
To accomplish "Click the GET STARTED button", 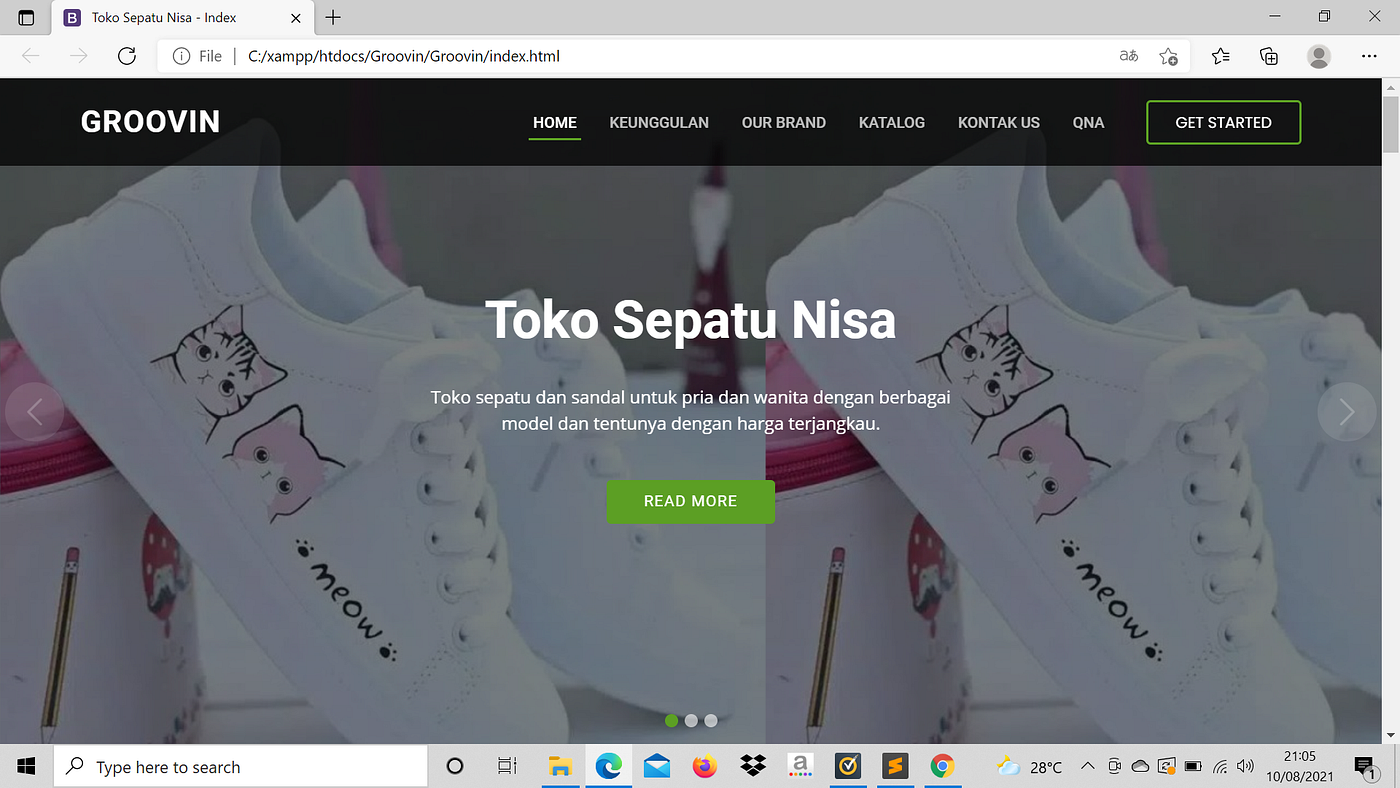I will coord(1223,121).
